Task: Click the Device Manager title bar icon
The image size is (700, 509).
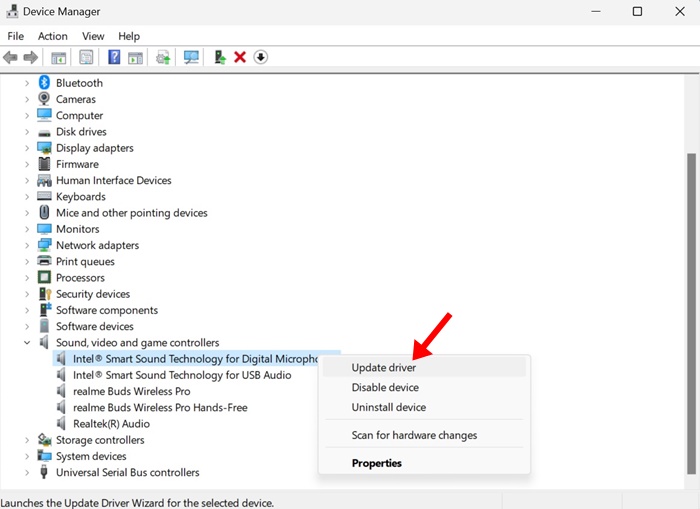Action: (x=12, y=11)
